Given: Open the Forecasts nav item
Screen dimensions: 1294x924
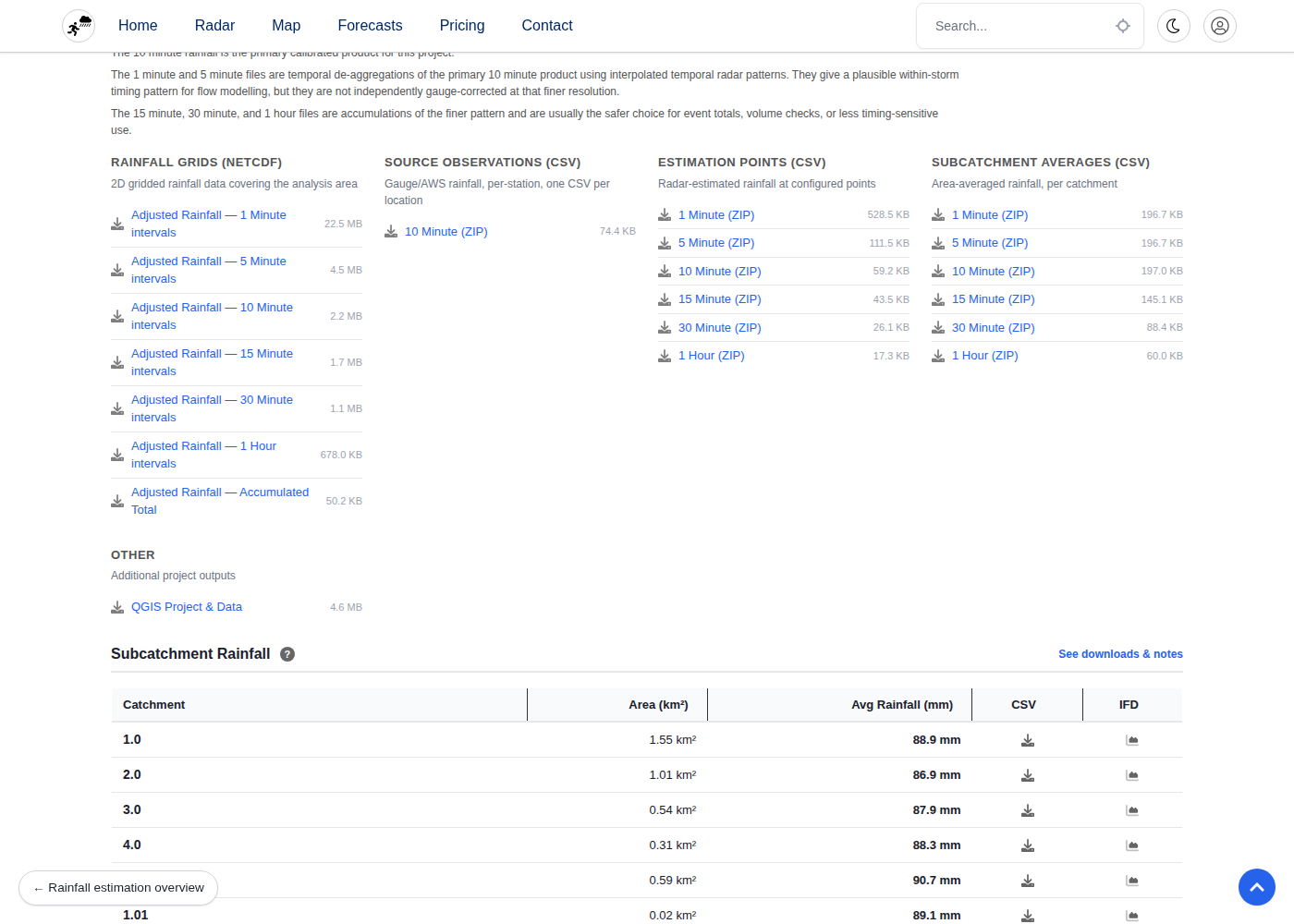Looking at the screenshot, I should (370, 26).
